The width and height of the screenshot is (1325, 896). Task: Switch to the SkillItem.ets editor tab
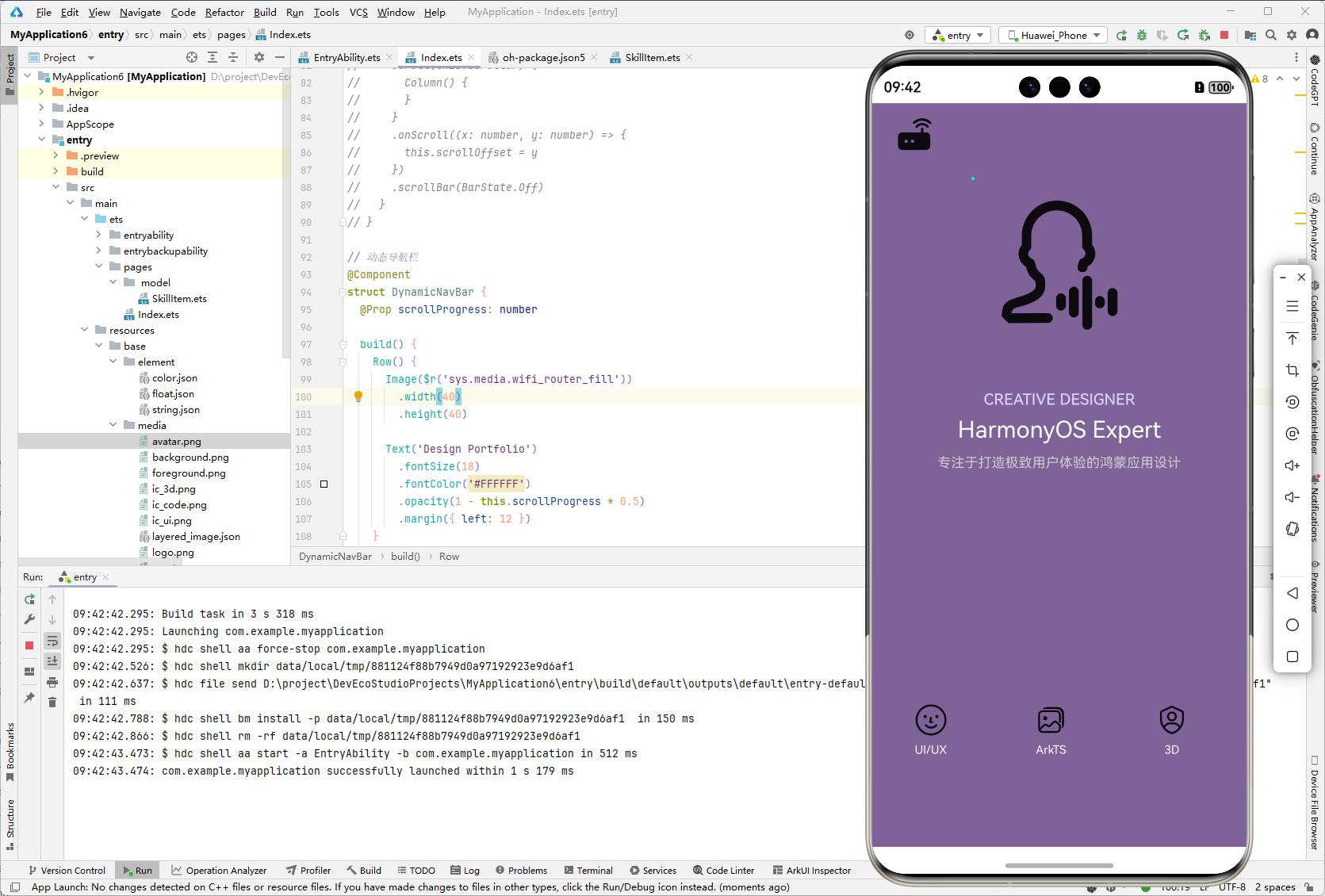point(652,57)
